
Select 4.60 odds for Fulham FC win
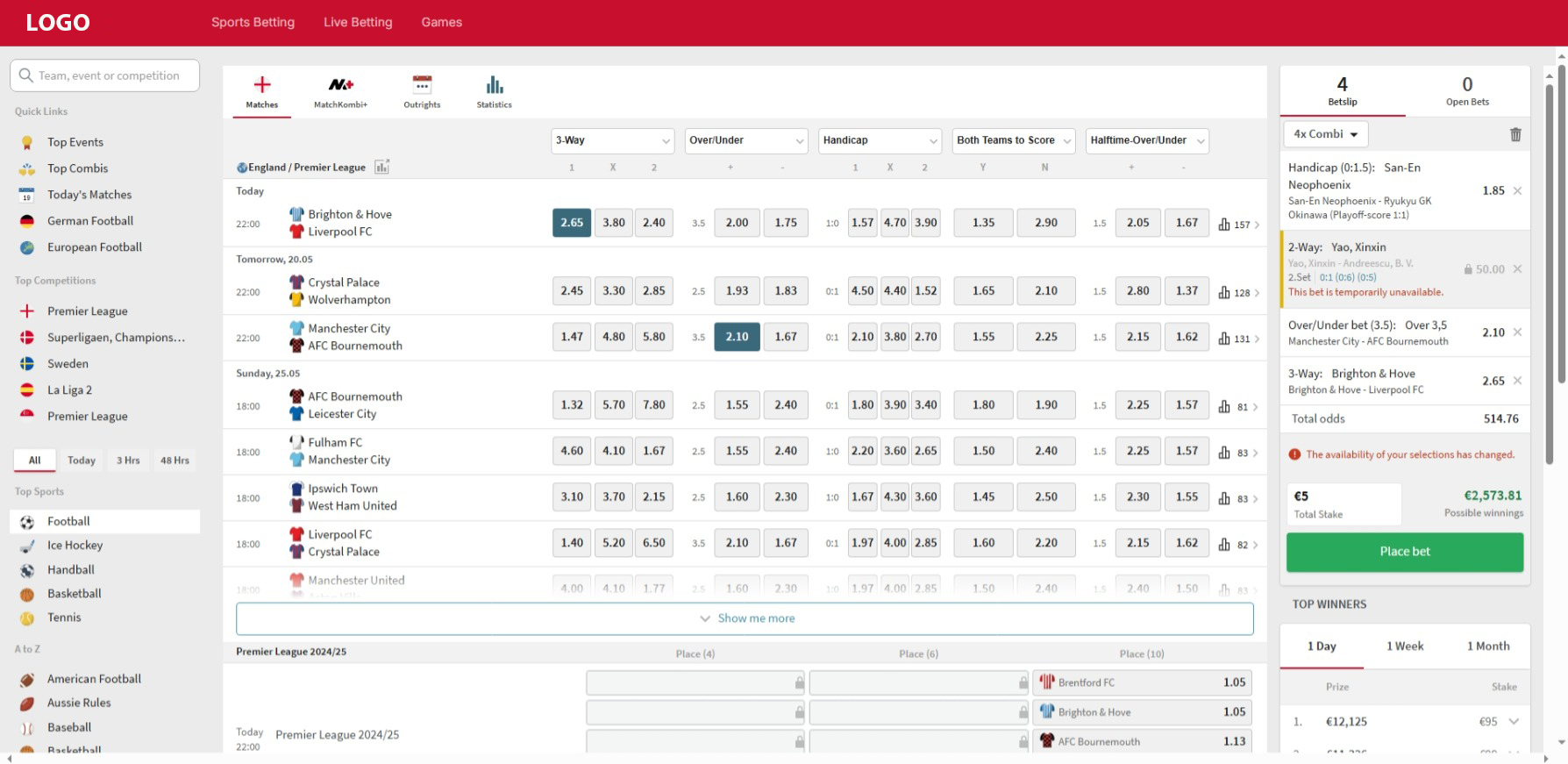(x=572, y=451)
